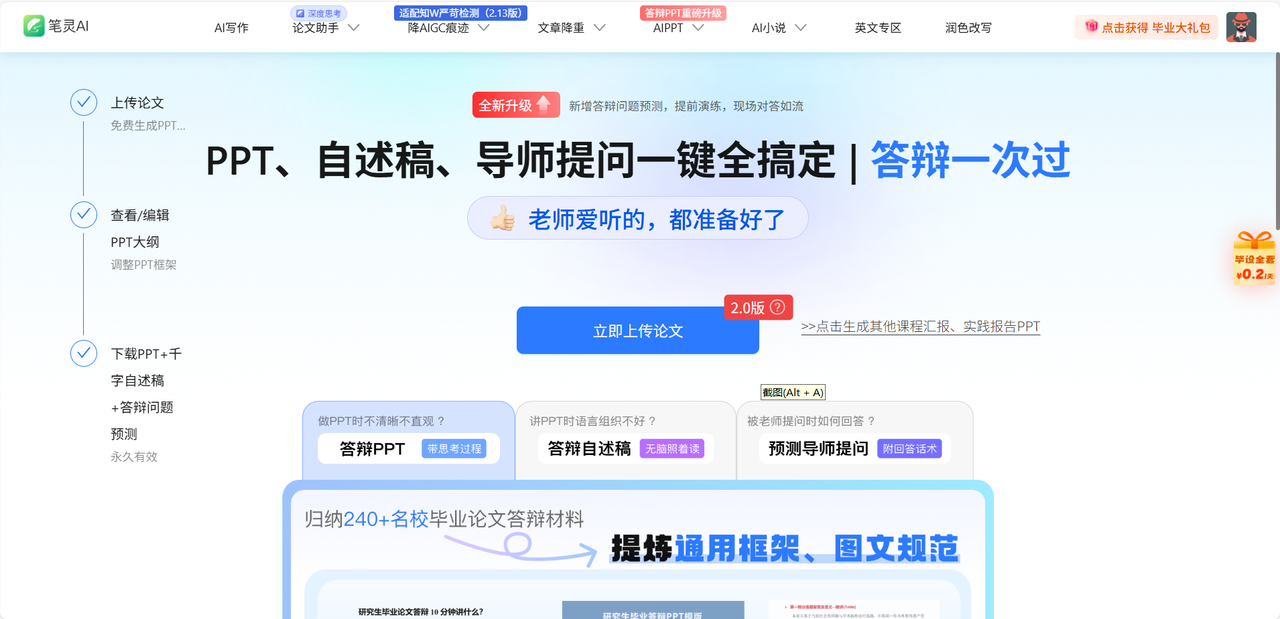Viewport: 1280px width, 619px height.
Task: Click the 答辩PPT重磅升级 badge
Action: [x=682, y=13]
